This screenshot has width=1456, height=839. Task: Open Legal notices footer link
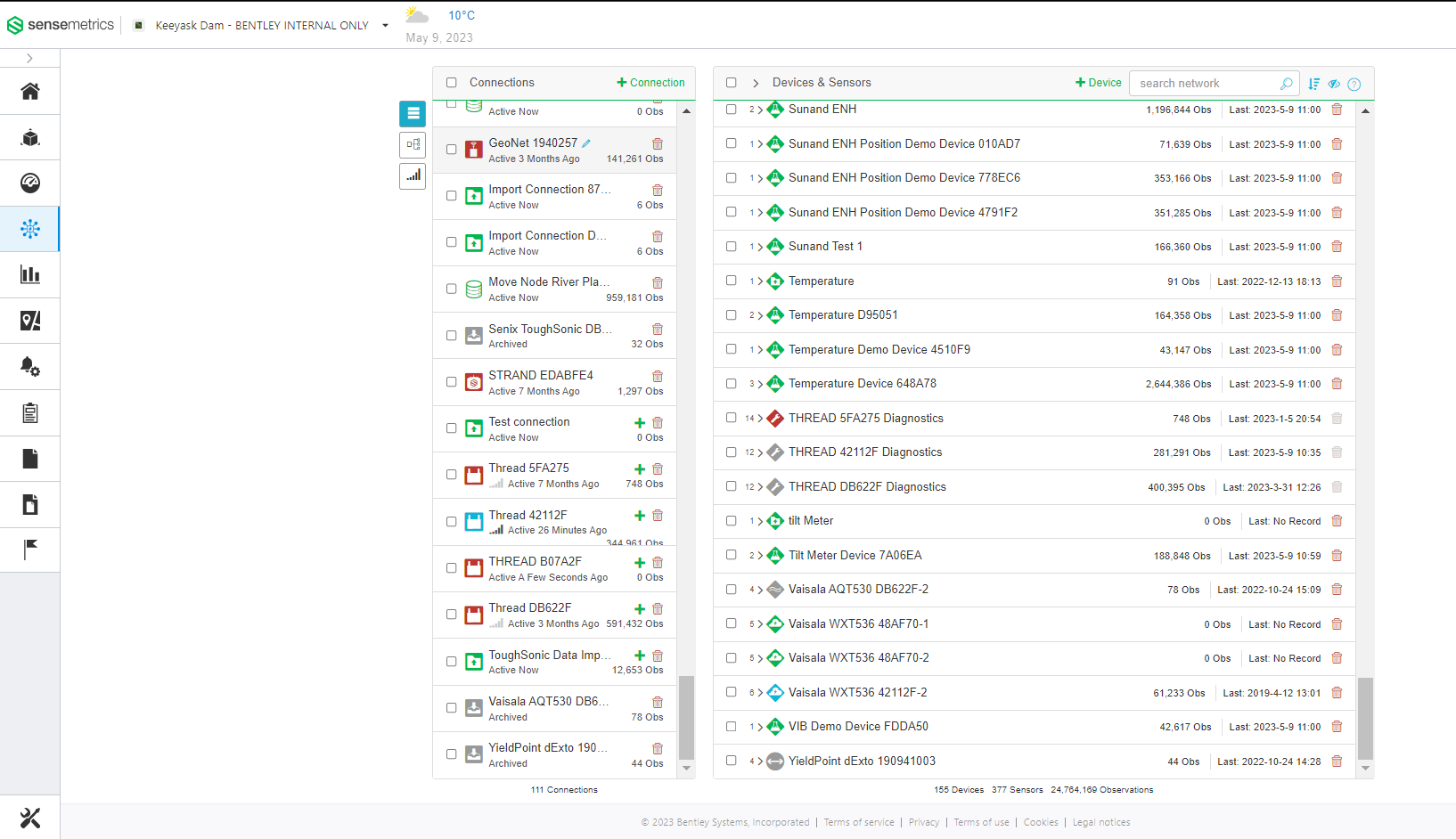click(1101, 822)
